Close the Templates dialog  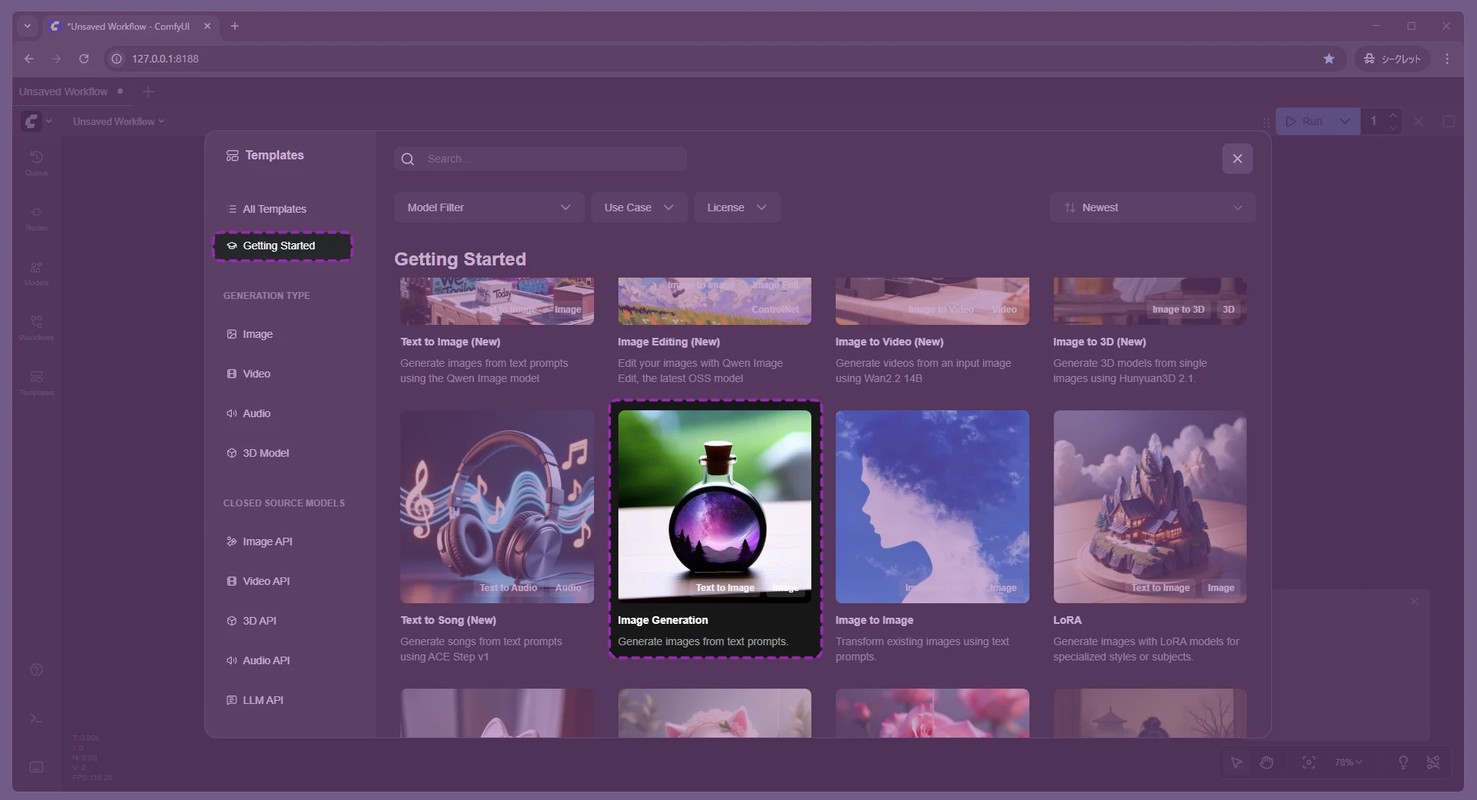[1237, 158]
